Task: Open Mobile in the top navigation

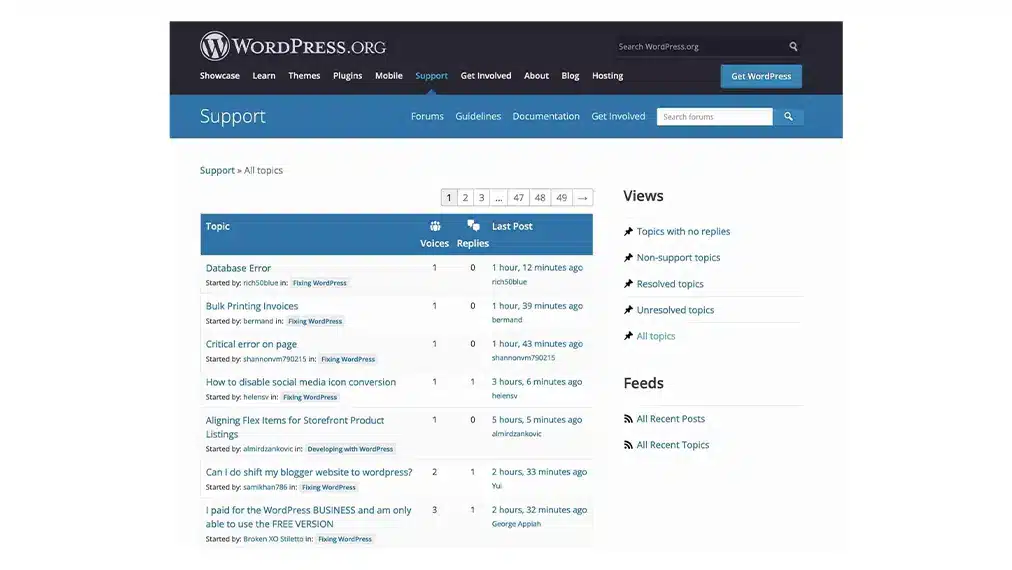Action: point(389,76)
